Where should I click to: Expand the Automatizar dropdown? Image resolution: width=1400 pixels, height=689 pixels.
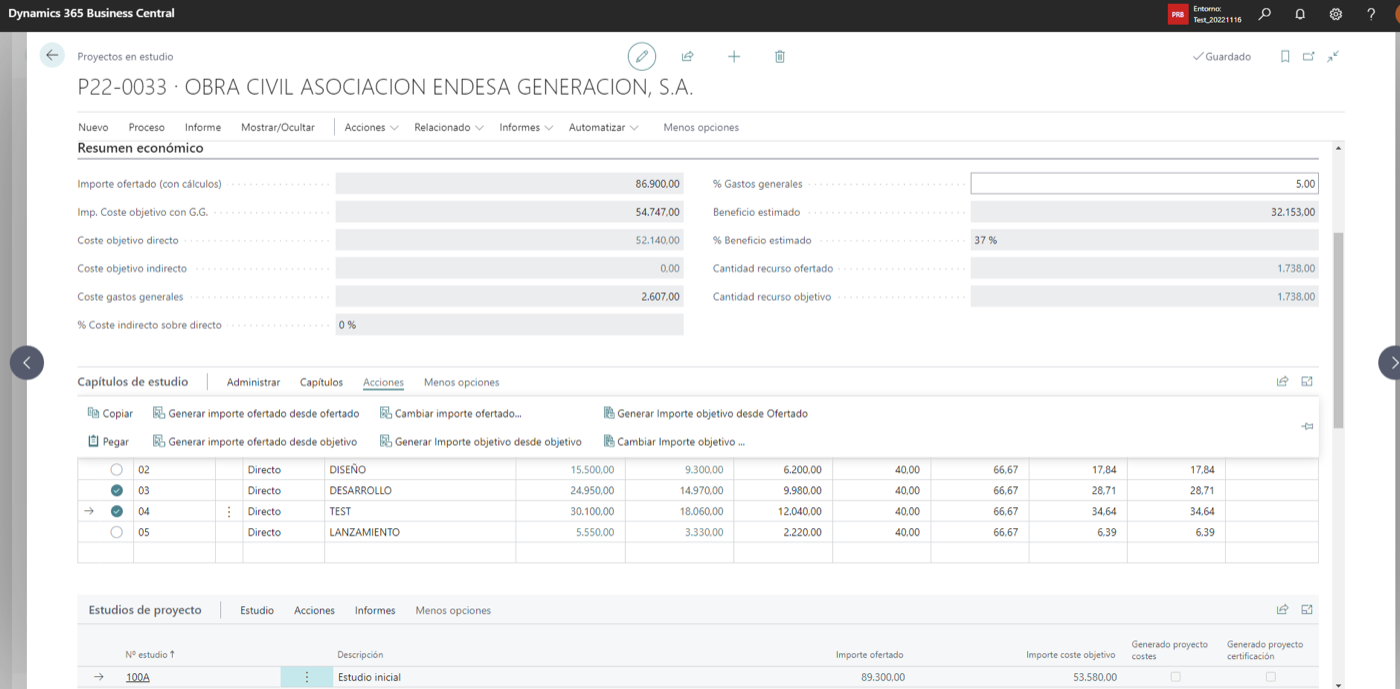coord(604,127)
